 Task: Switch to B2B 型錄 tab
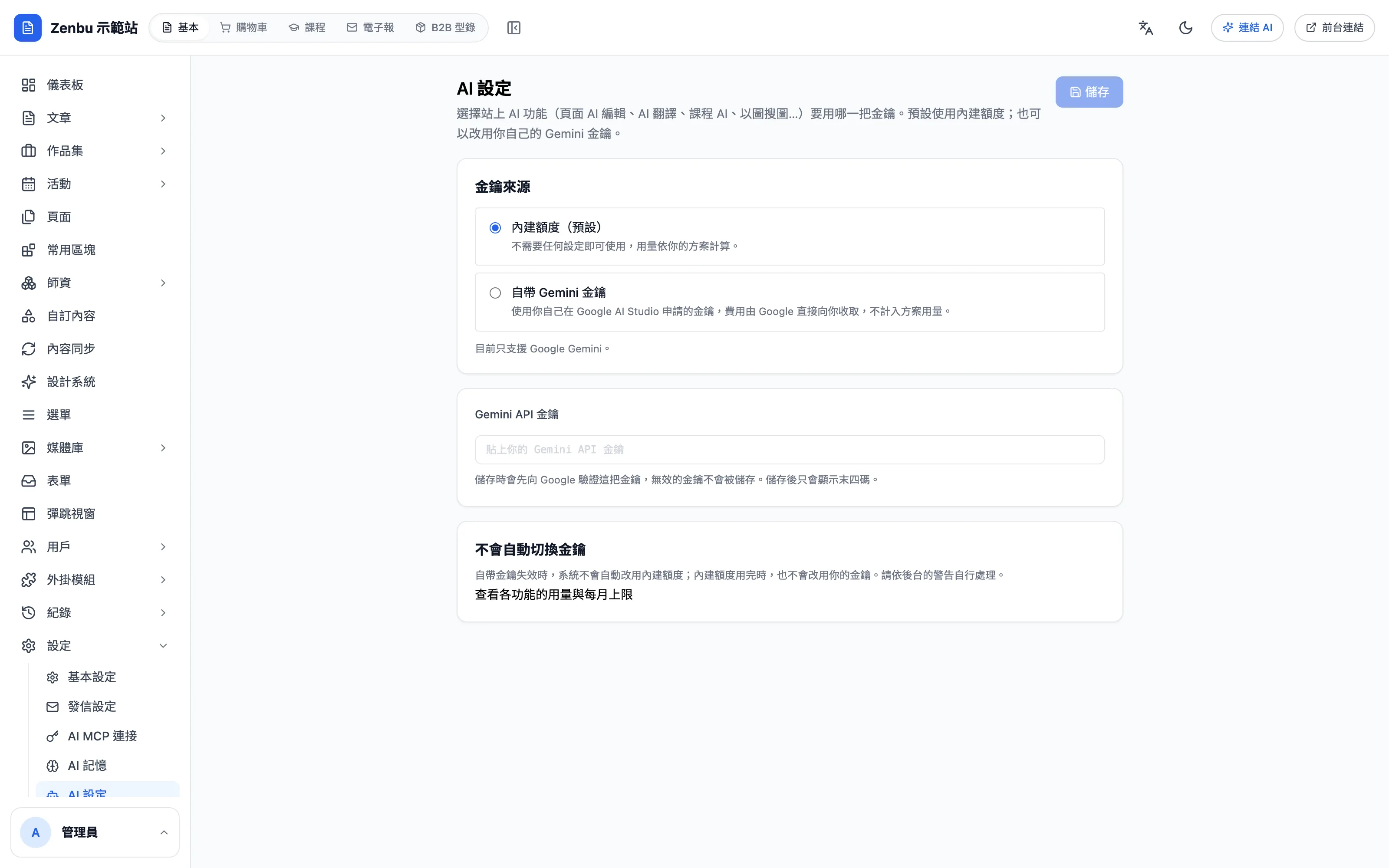click(x=446, y=27)
